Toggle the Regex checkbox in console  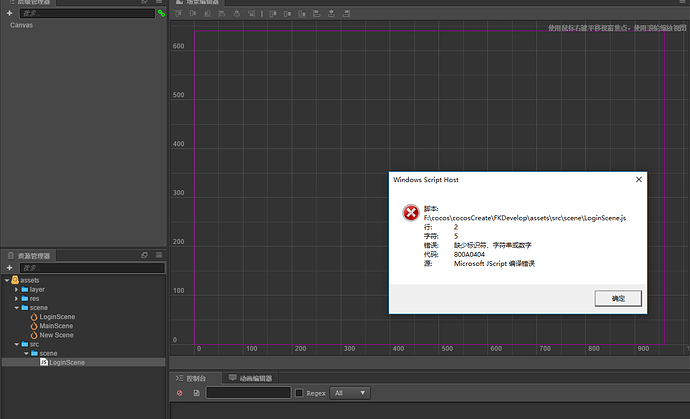(x=299, y=393)
